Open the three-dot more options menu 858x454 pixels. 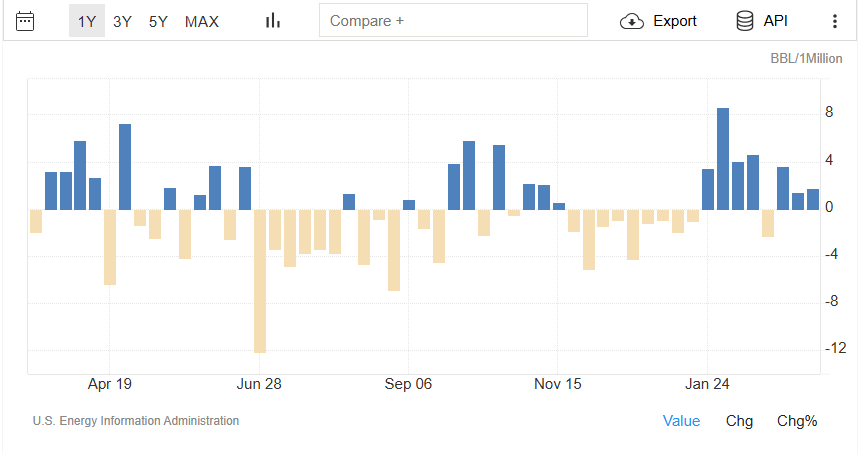(x=835, y=21)
